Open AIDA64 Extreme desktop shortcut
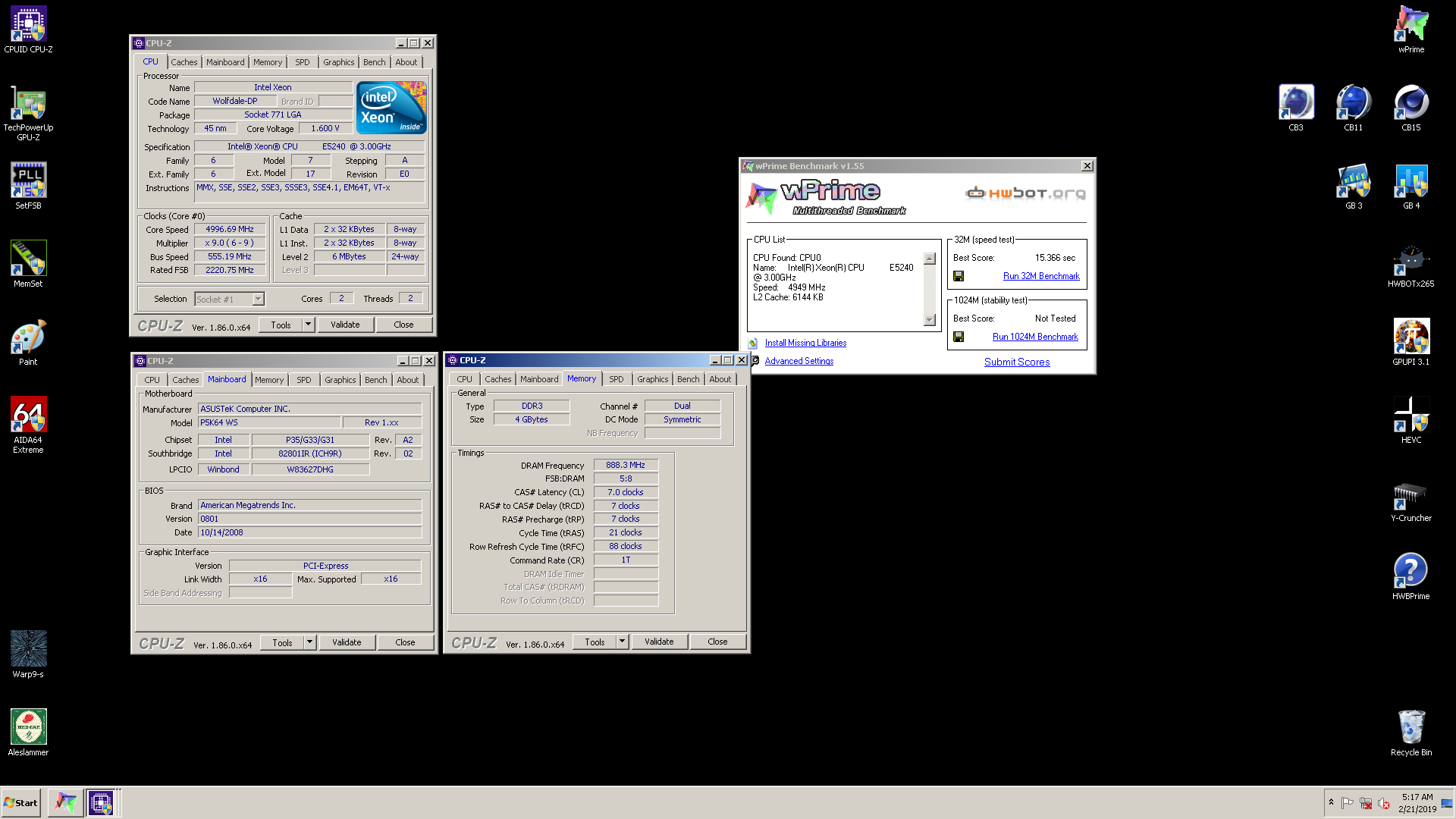 (x=28, y=425)
